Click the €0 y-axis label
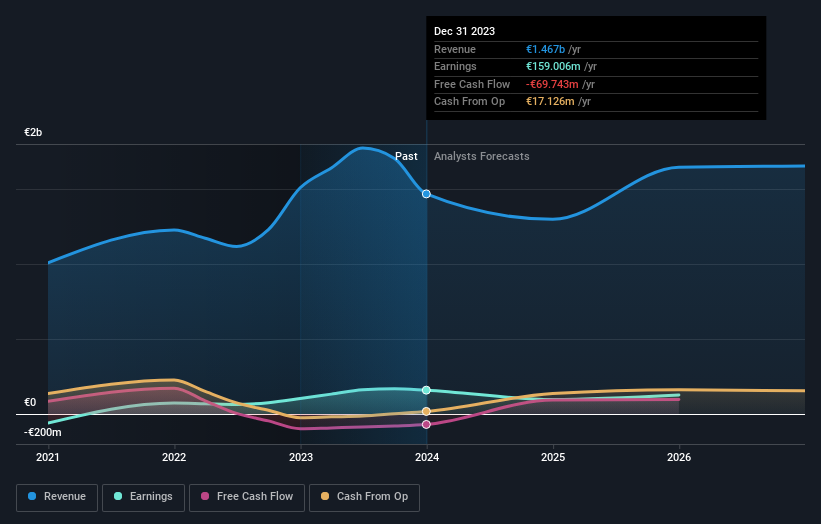This screenshot has height=524, width=821. (30, 403)
